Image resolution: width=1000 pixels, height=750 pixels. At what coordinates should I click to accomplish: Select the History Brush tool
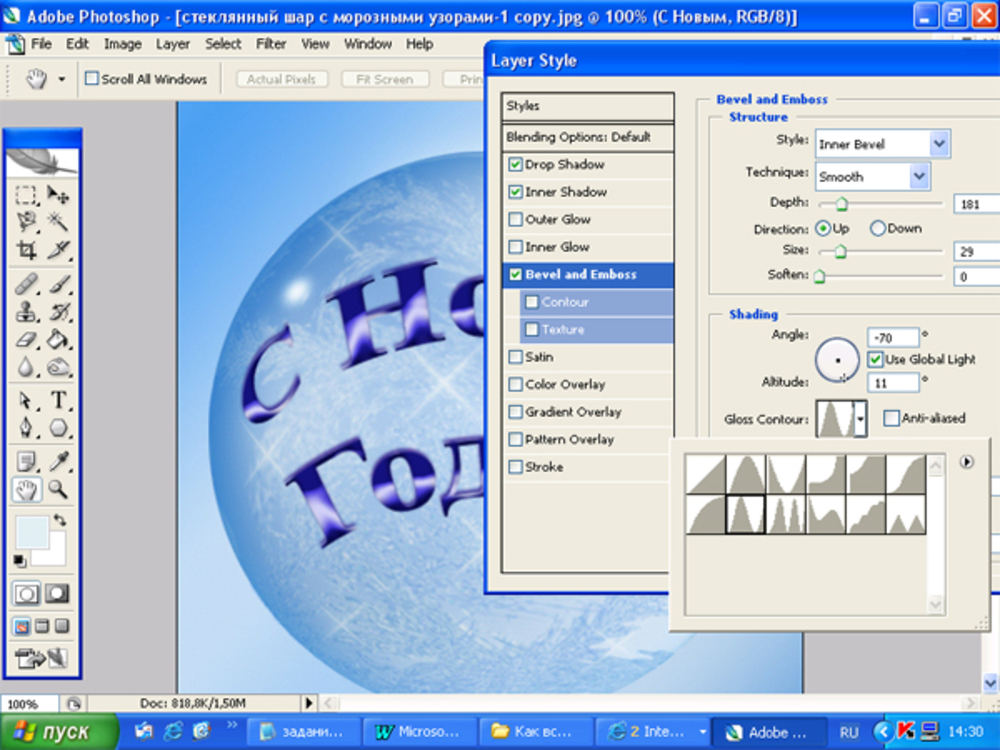(x=59, y=312)
